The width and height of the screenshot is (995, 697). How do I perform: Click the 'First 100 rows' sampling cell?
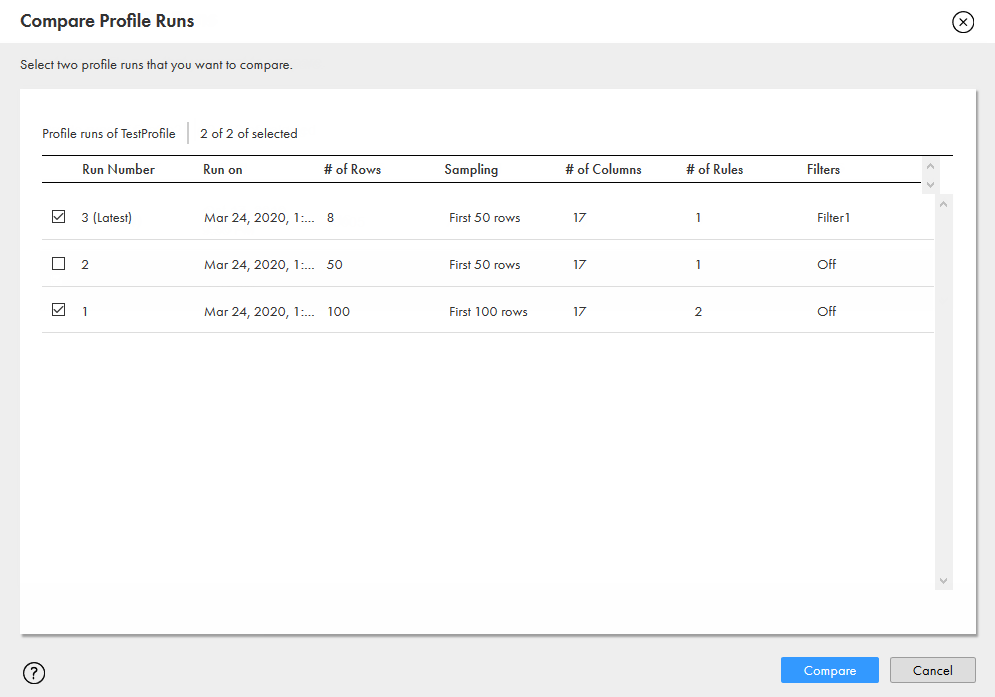pos(488,312)
